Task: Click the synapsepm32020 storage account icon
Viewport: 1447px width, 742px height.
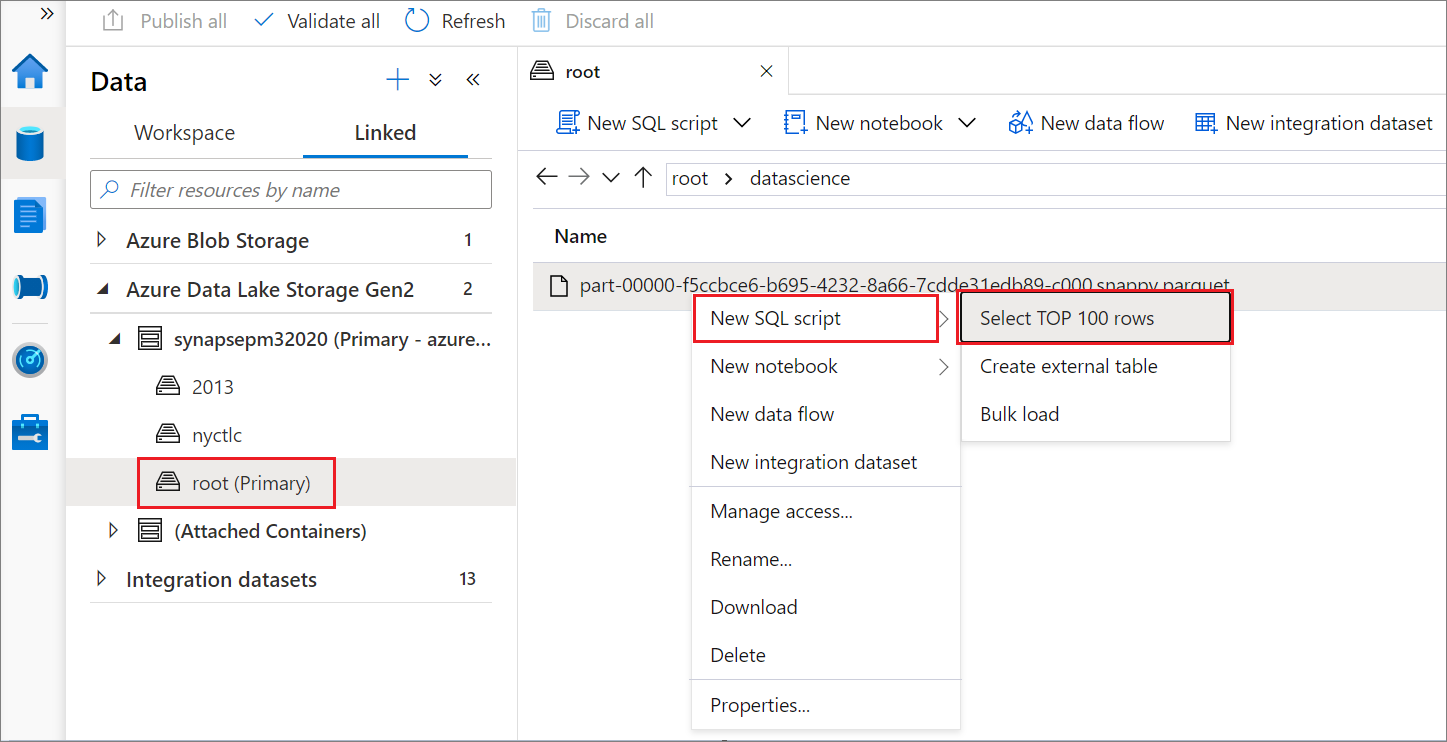Action: [150, 339]
